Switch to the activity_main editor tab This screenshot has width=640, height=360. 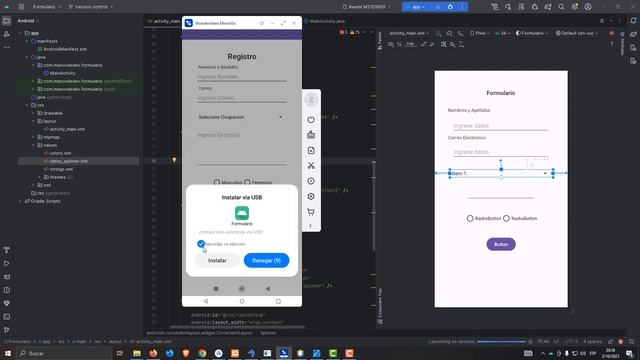click(x=164, y=21)
